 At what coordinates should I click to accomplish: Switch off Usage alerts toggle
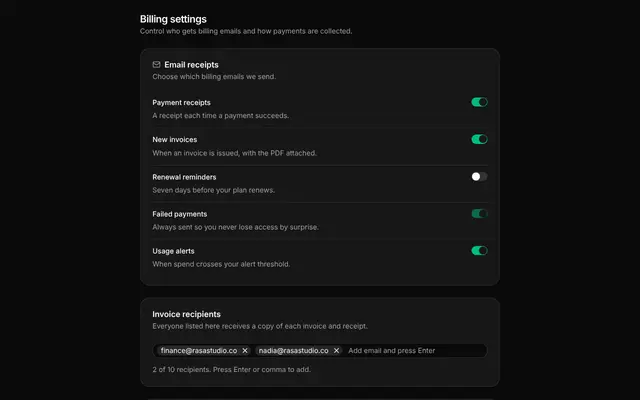[479, 251]
